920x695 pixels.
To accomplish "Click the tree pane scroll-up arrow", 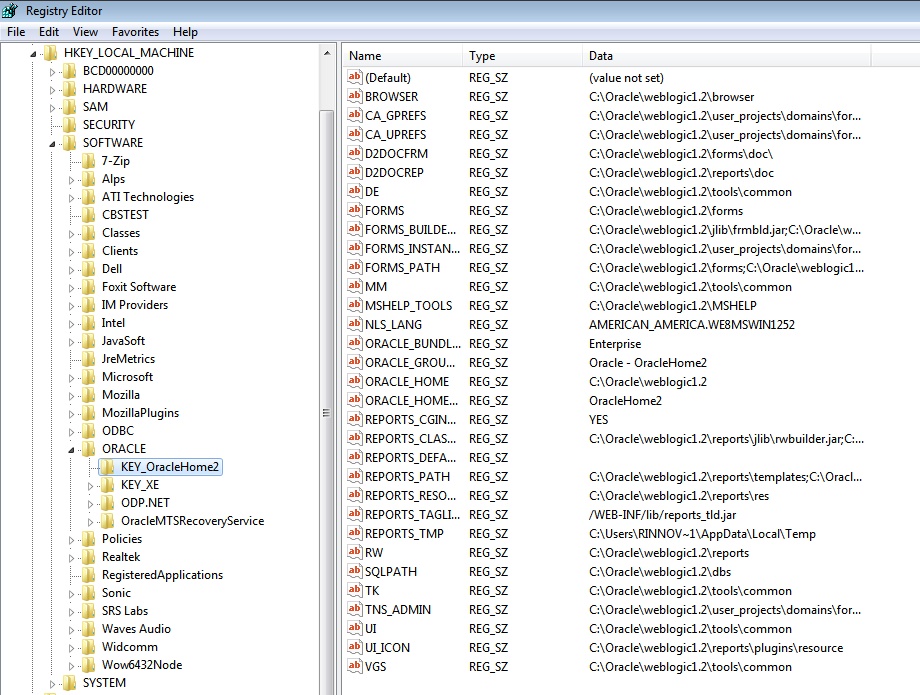I will pos(327,53).
